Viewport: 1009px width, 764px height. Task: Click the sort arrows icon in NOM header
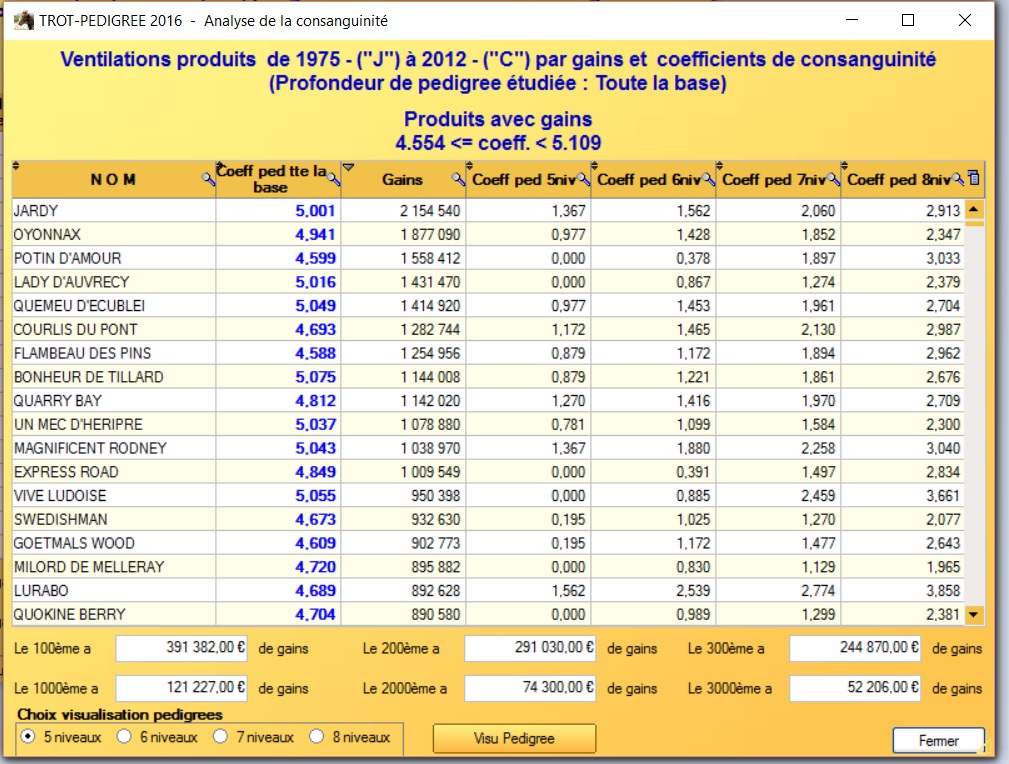(x=16, y=166)
